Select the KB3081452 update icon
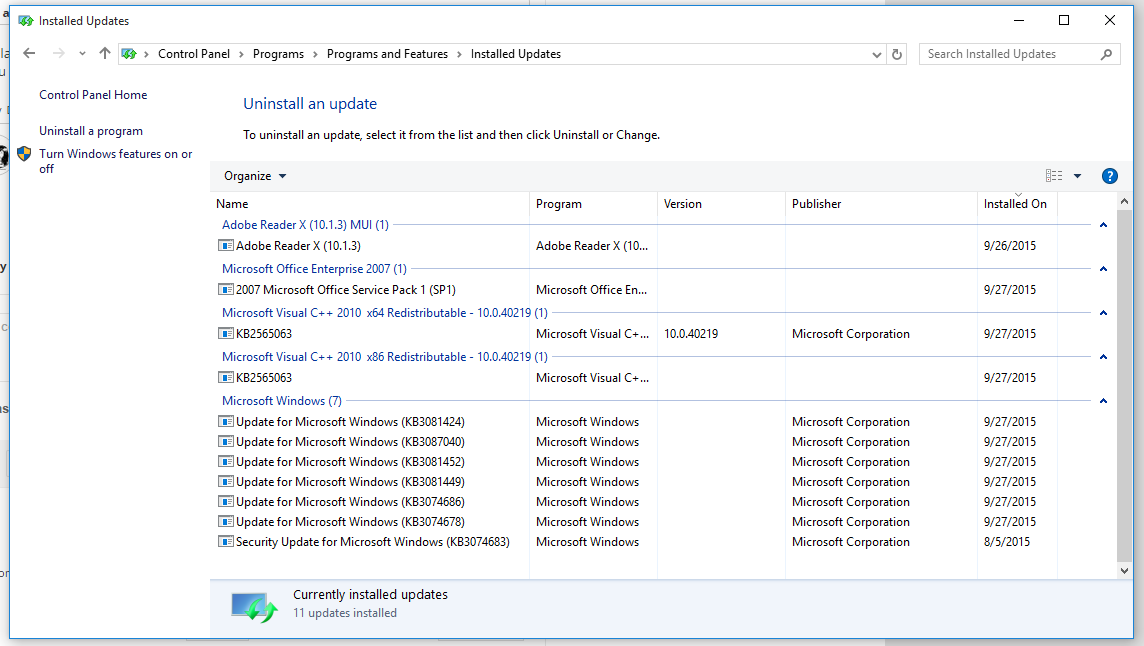Screen dimensions: 1144x646 point(225,462)
